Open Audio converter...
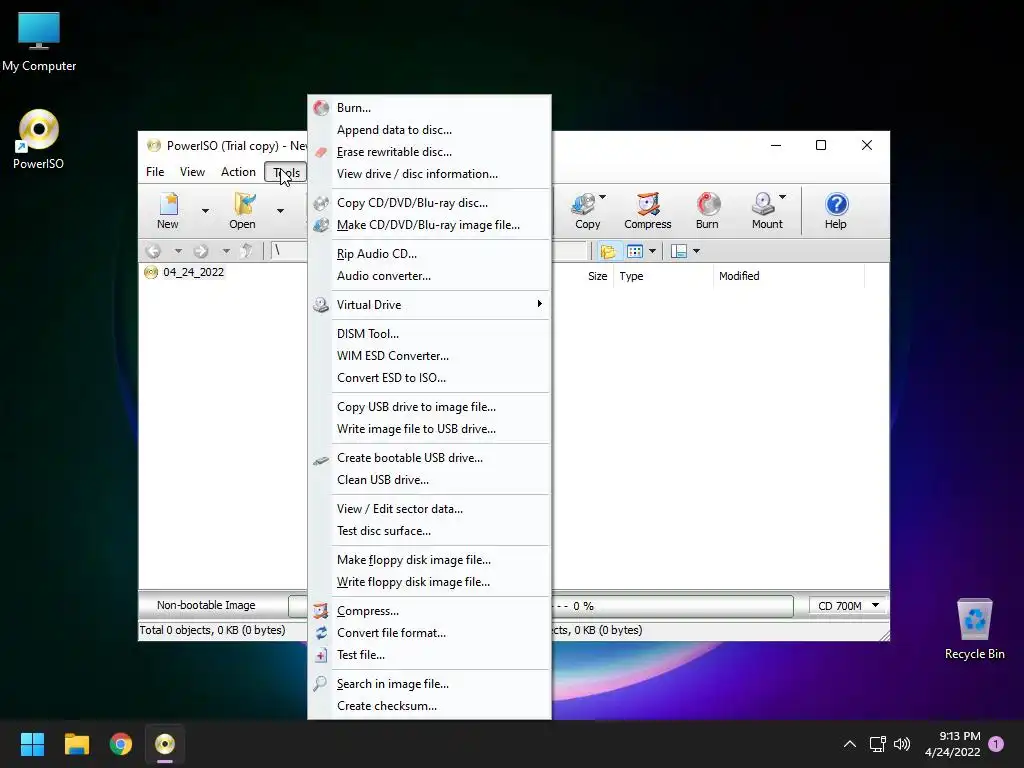This screenshot has width=1024, height=768. pyautogui.click(x=429, y=276)
